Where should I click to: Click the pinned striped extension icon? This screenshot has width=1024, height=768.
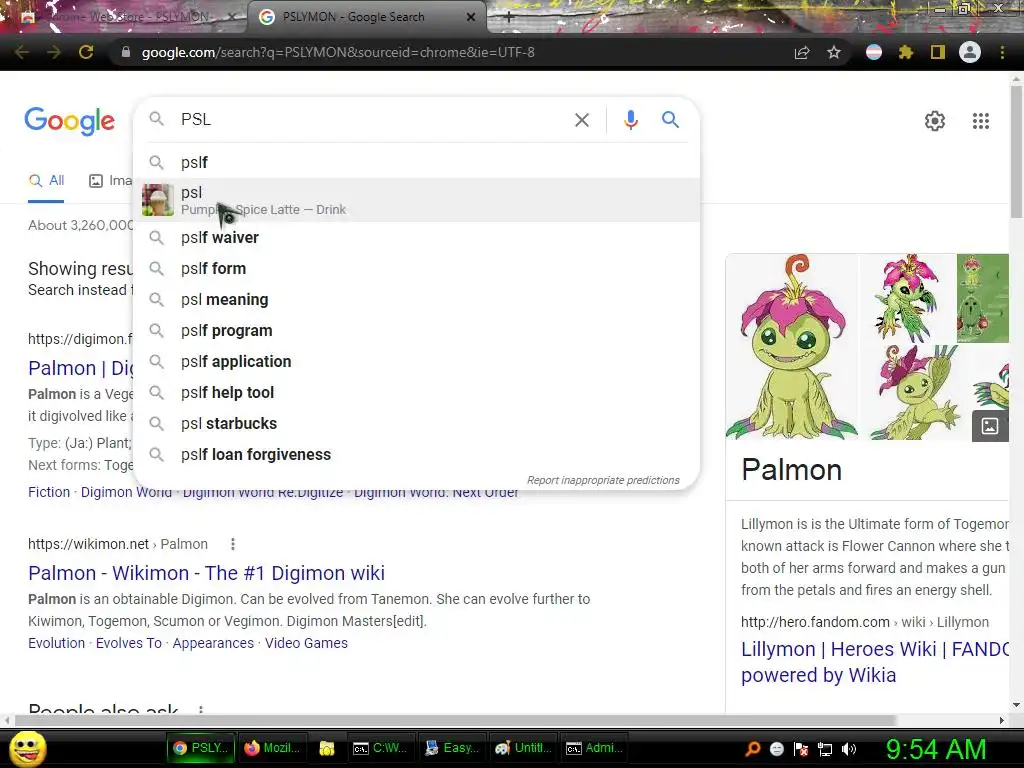[x=874, y=52]
